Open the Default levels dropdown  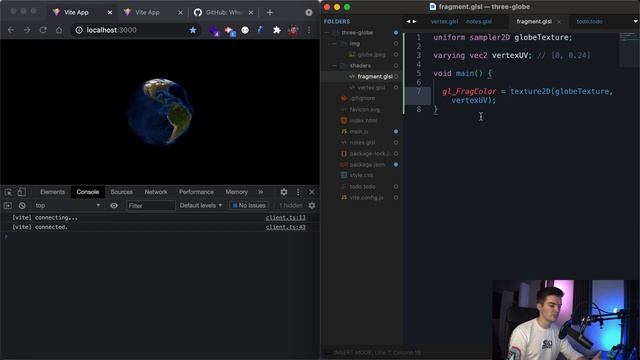pyautogui.click(x=201, y=206)
